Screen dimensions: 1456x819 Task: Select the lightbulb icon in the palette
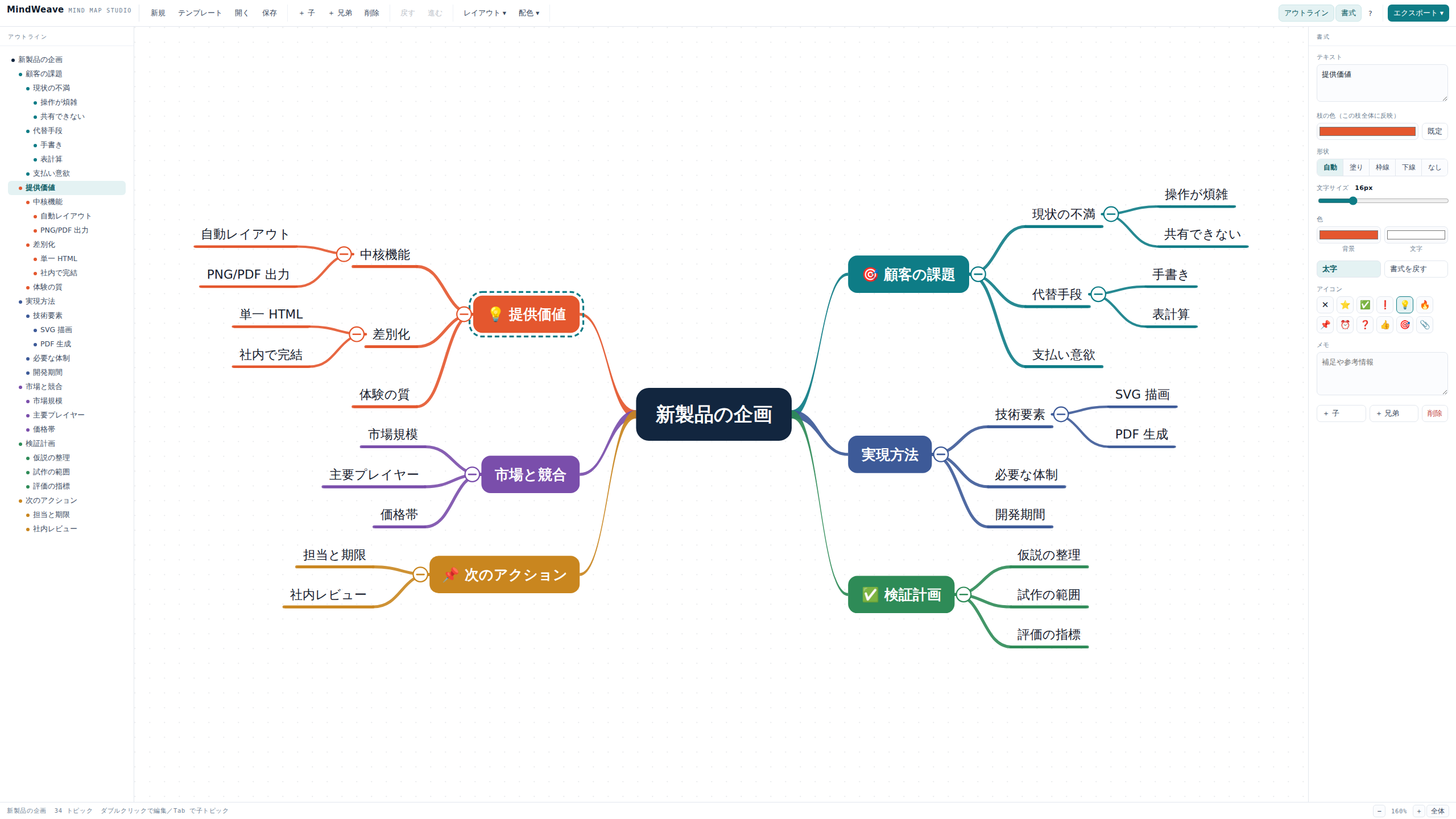[1405, 305]
